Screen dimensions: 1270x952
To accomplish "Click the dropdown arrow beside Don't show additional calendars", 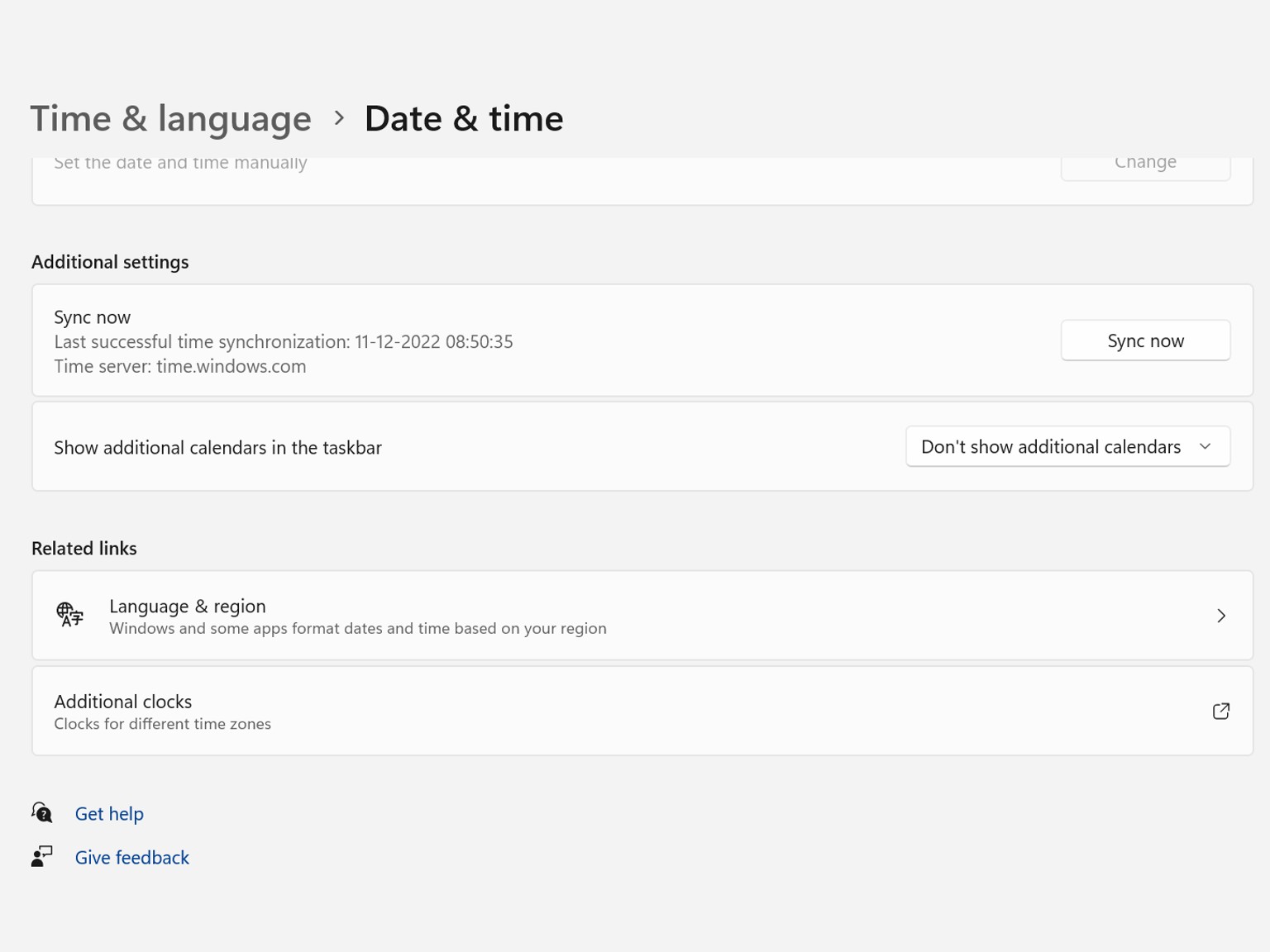I will pyautogui.click(x=1205, y=447).
